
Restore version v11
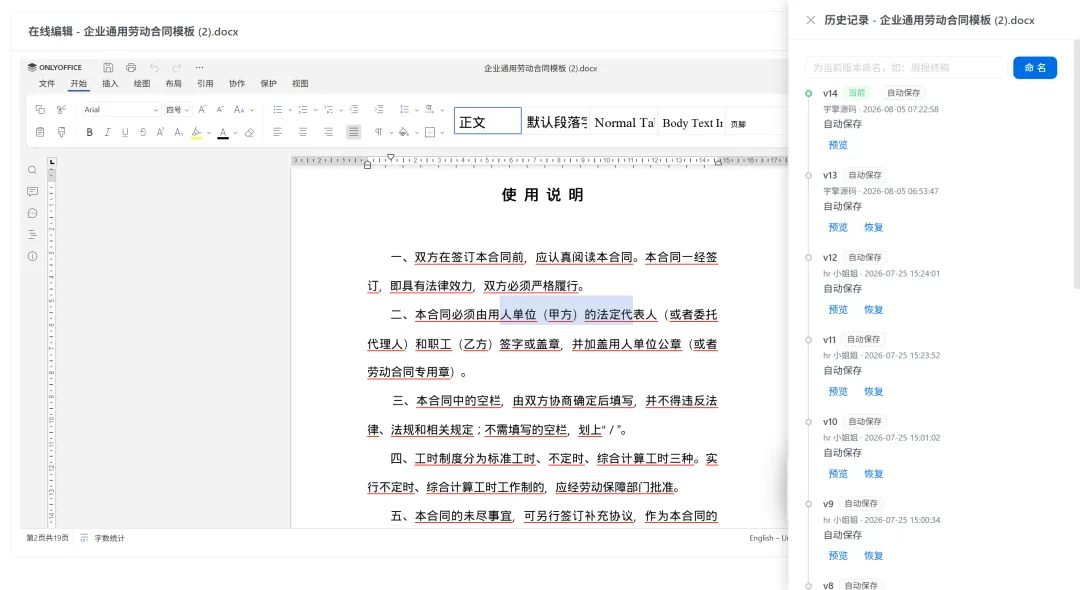[873, 392]
